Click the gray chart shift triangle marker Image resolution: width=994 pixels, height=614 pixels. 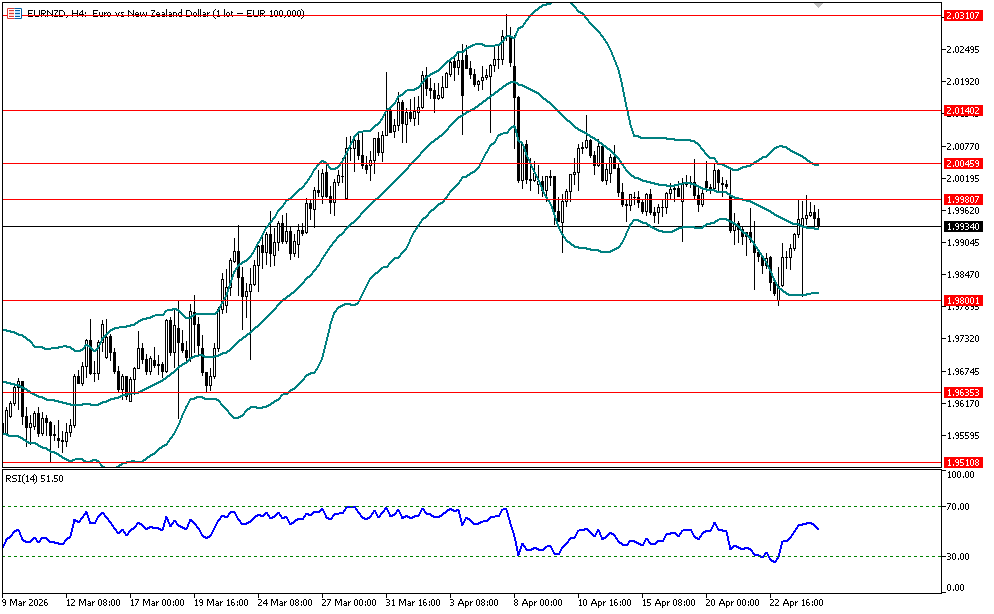coord(820,6)
